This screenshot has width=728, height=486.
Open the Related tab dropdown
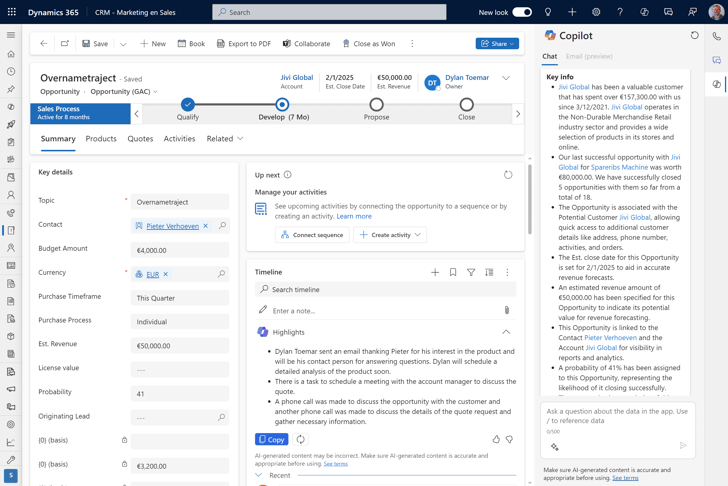[x=225, y=139]
